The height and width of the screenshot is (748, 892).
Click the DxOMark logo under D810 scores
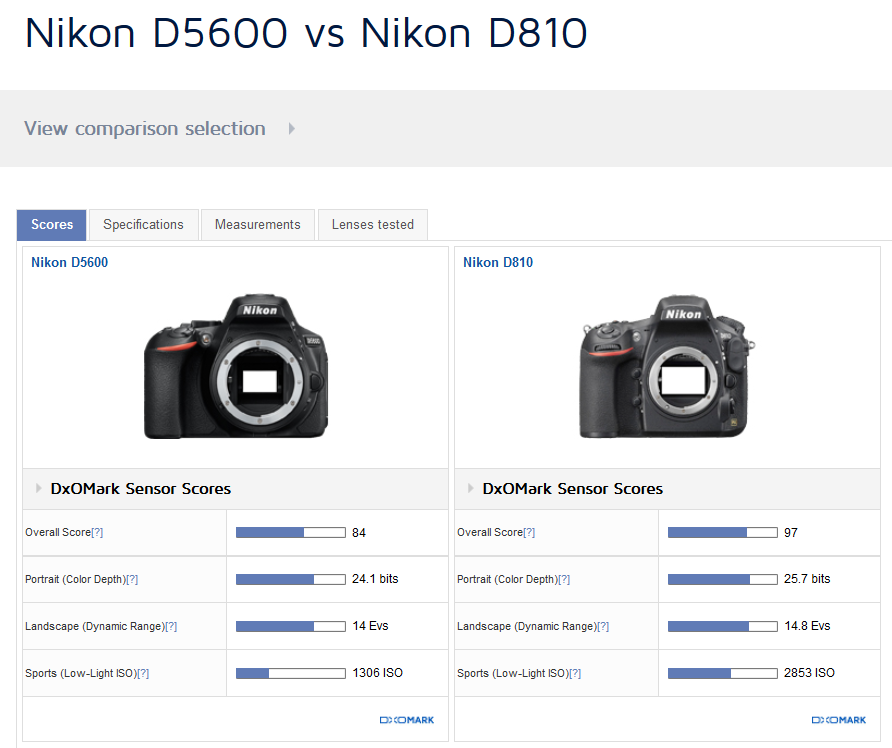coord(839,720)
